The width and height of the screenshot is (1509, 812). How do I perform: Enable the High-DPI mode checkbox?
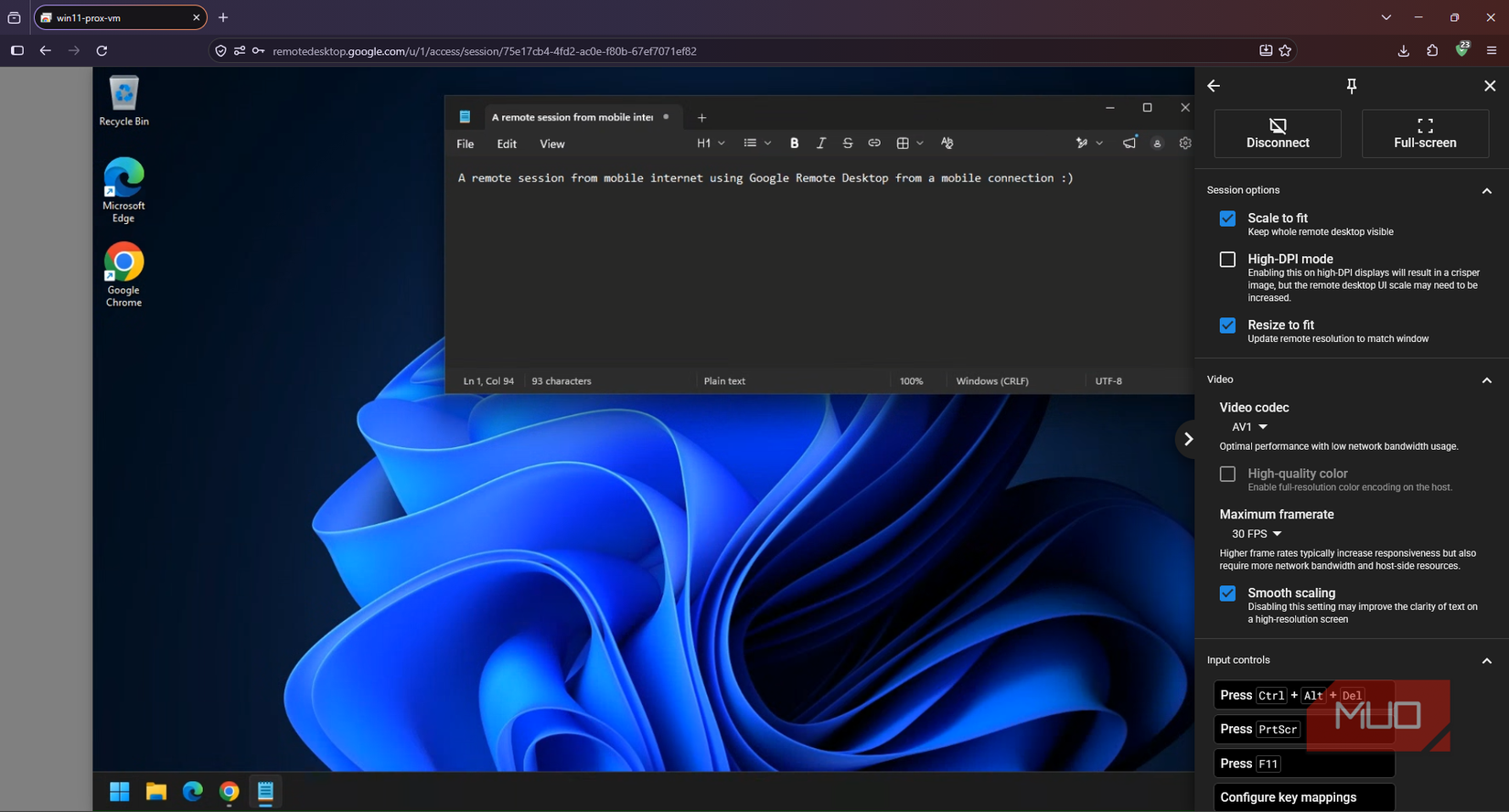(x=1227, y=260)
